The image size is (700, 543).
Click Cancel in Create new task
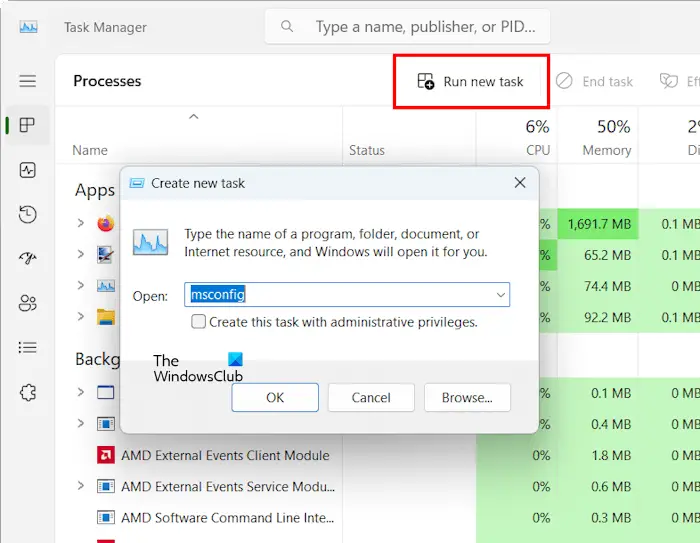point(371,397)
